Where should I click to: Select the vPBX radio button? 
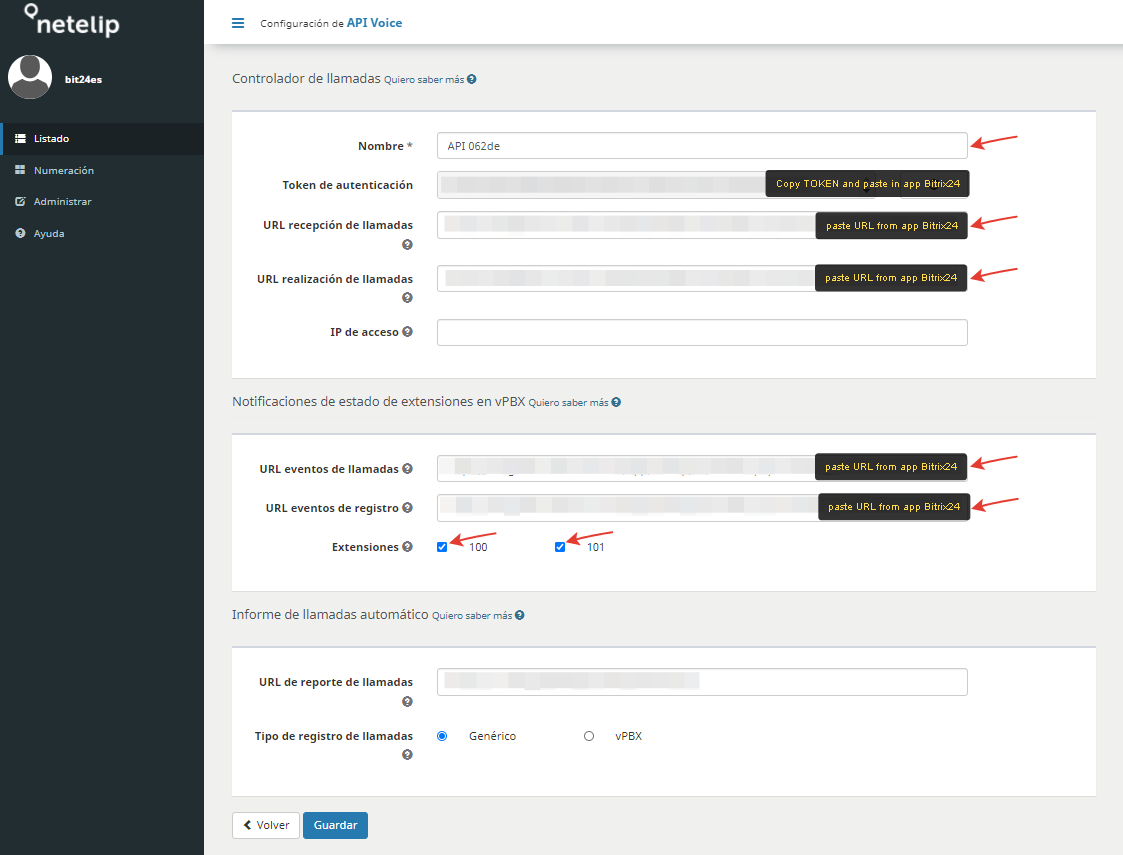(x=589, y=736)
